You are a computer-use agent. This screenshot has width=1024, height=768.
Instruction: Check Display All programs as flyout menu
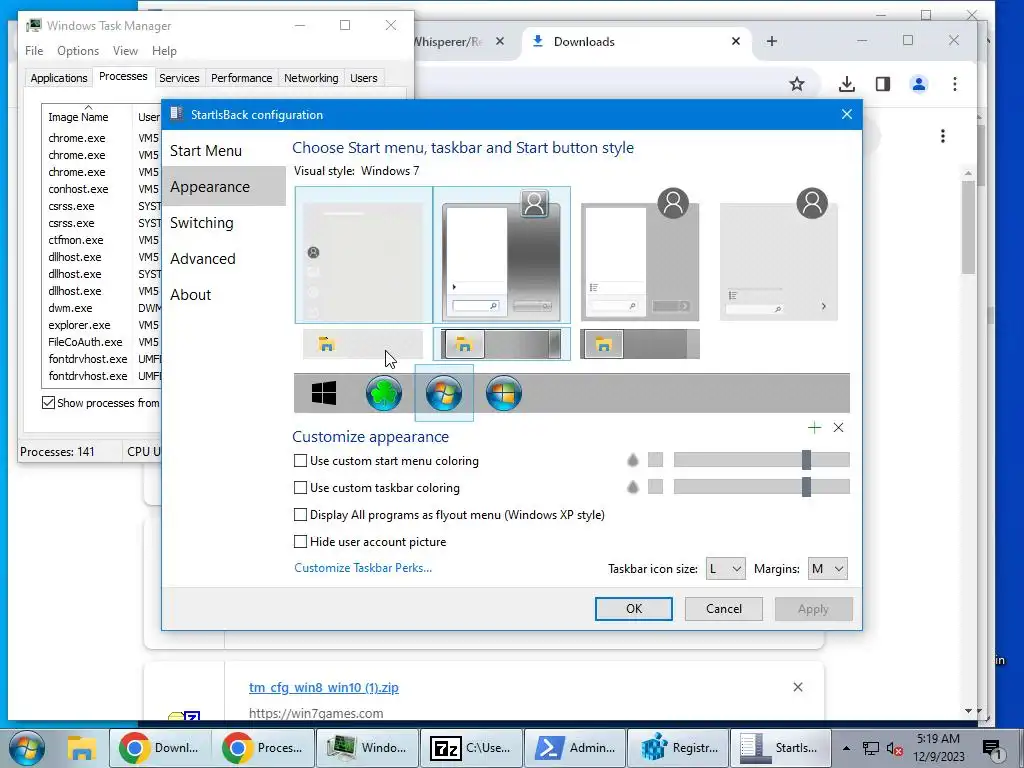300,515
